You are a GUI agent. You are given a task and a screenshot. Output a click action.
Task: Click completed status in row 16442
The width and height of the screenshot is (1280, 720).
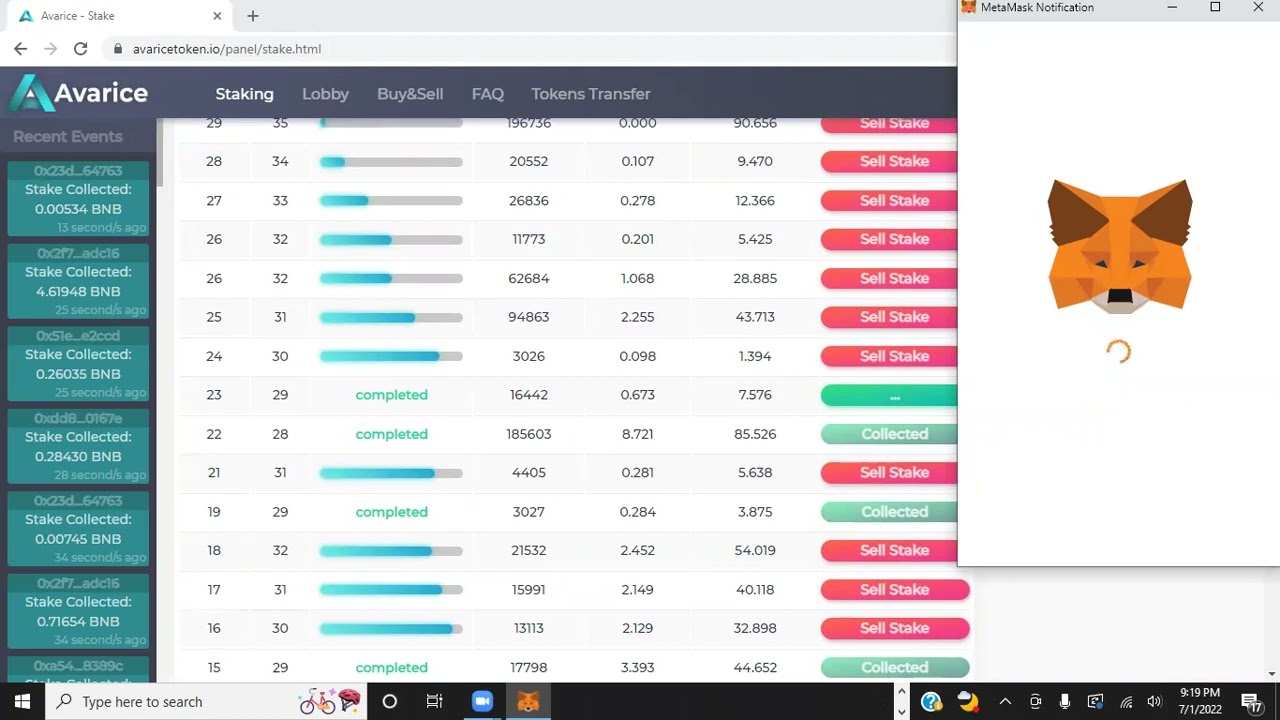tap(391, 395)
